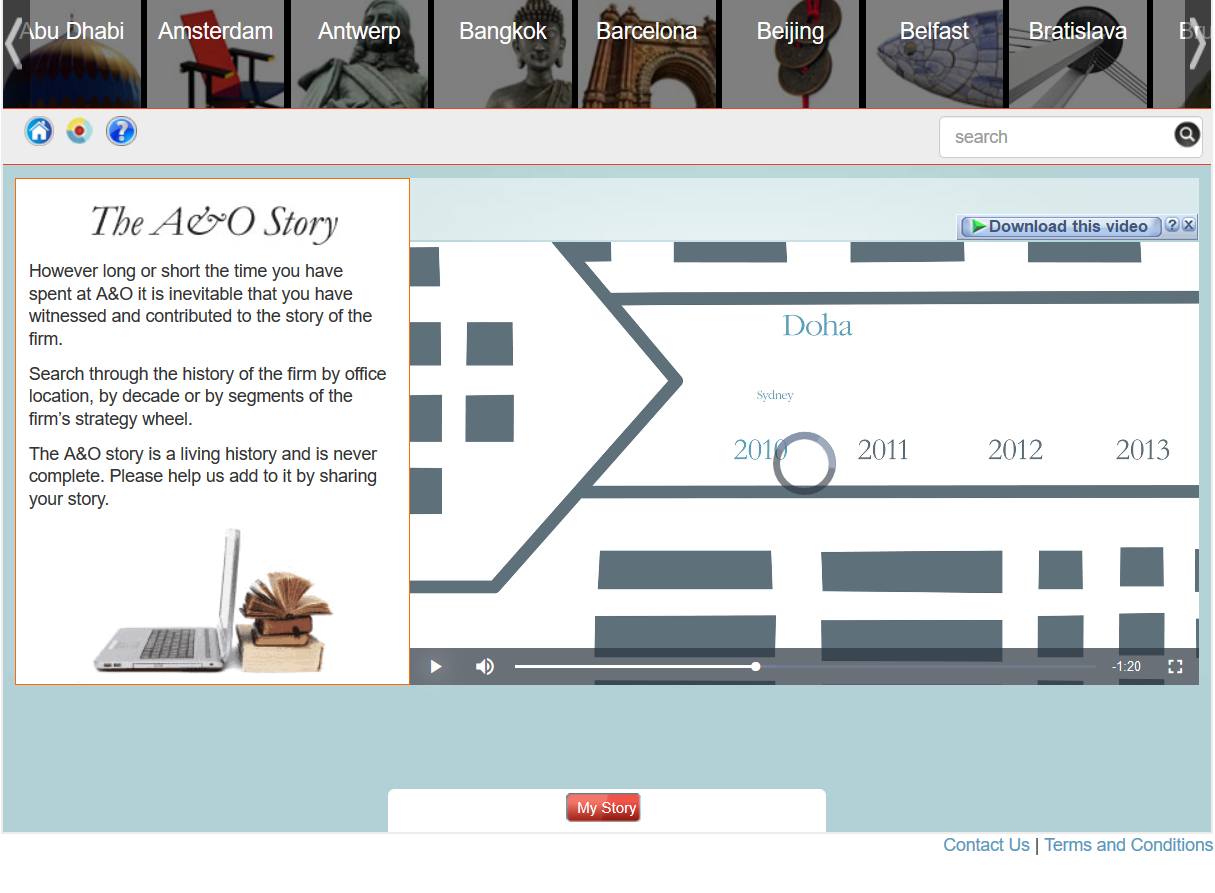Screen dimensions: 1215x893
Task: Close the Download this video bar
Action: (1188, 226)
